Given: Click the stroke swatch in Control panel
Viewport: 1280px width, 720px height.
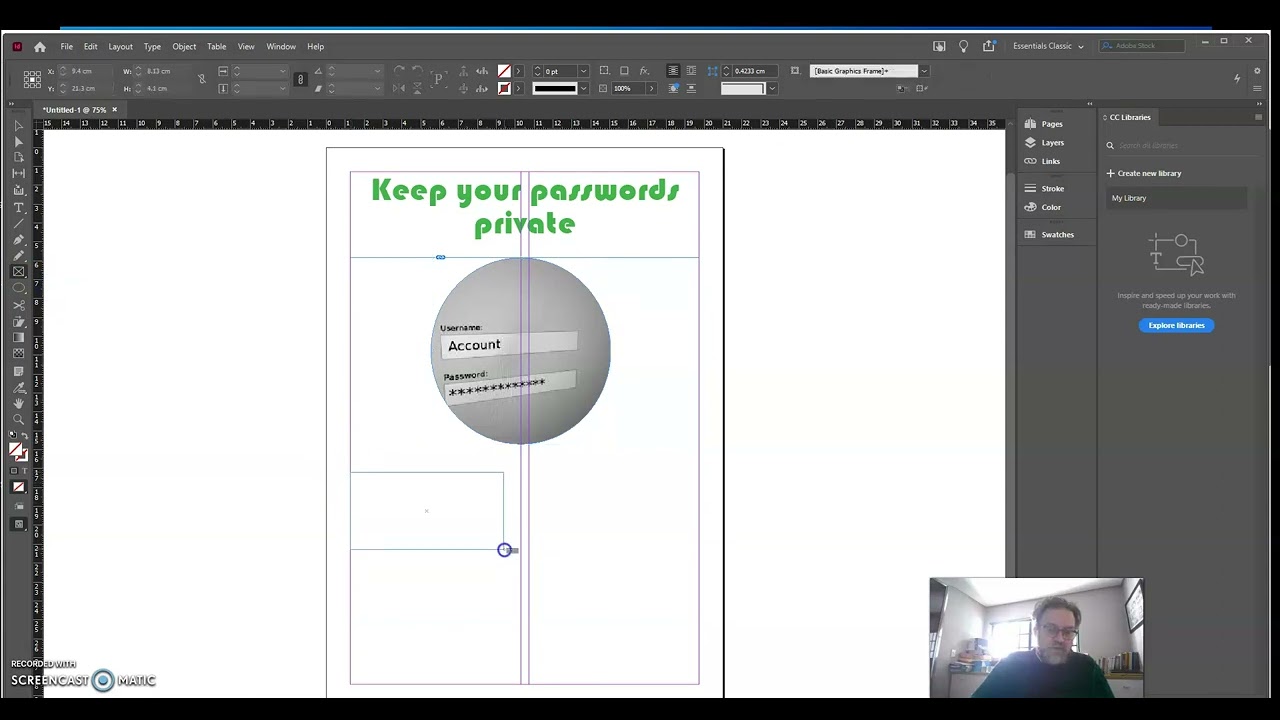Looking at the screenshot, I should (x=505, y=88).
